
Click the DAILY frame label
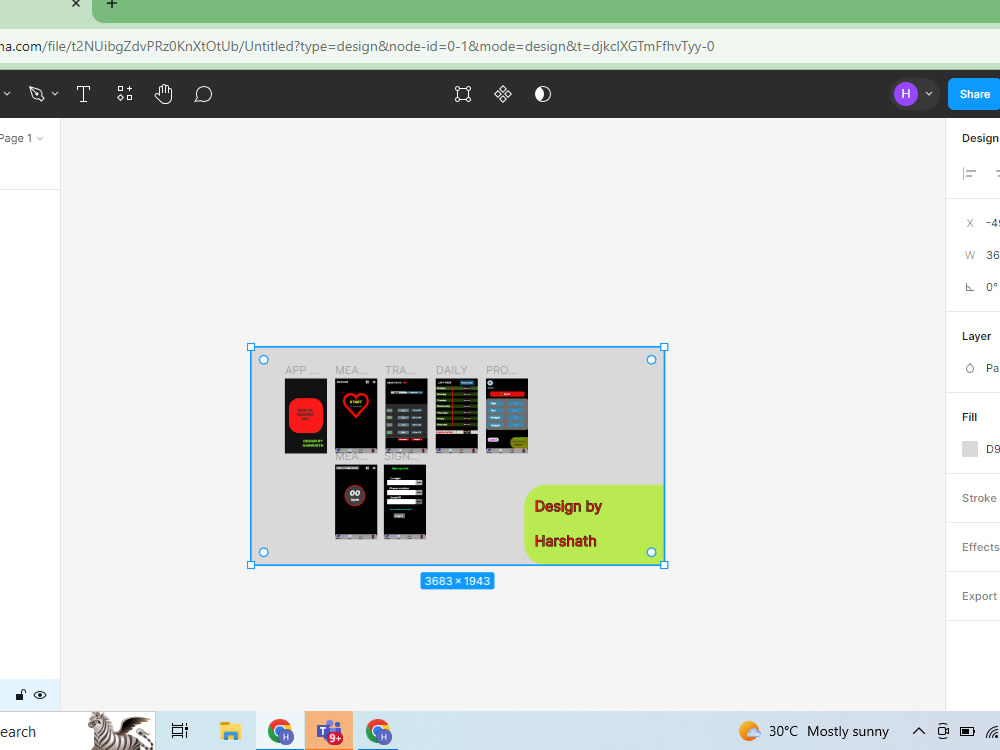coord(452,370)
